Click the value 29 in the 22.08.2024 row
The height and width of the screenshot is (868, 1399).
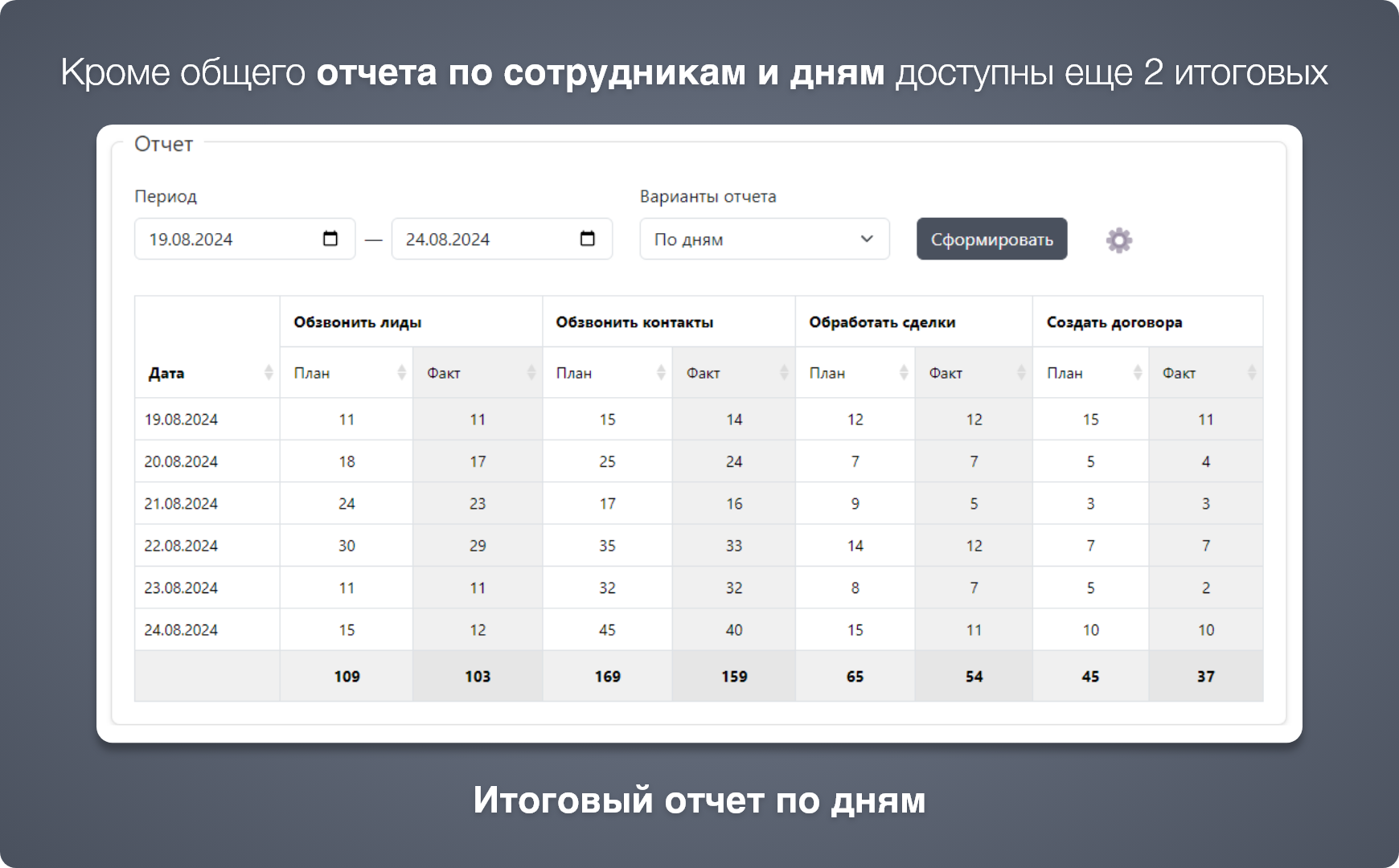point(478,546)
